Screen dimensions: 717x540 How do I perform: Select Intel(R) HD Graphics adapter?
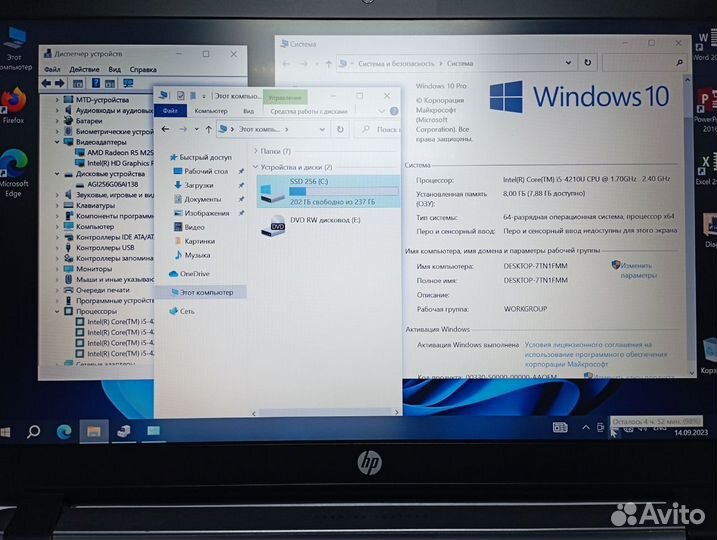[114, 163]
